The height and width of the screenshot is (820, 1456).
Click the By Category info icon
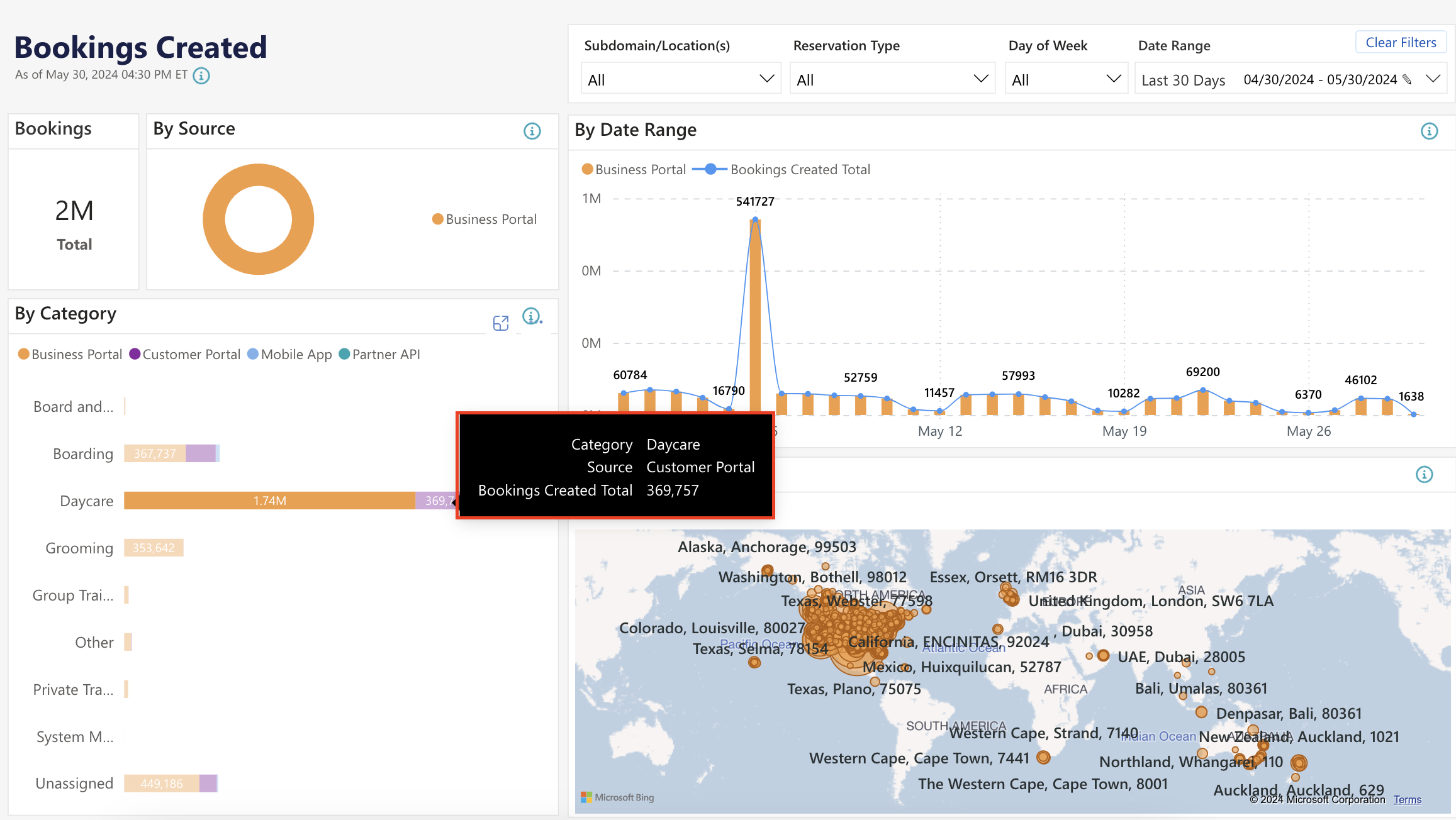(x=532, y=316)
